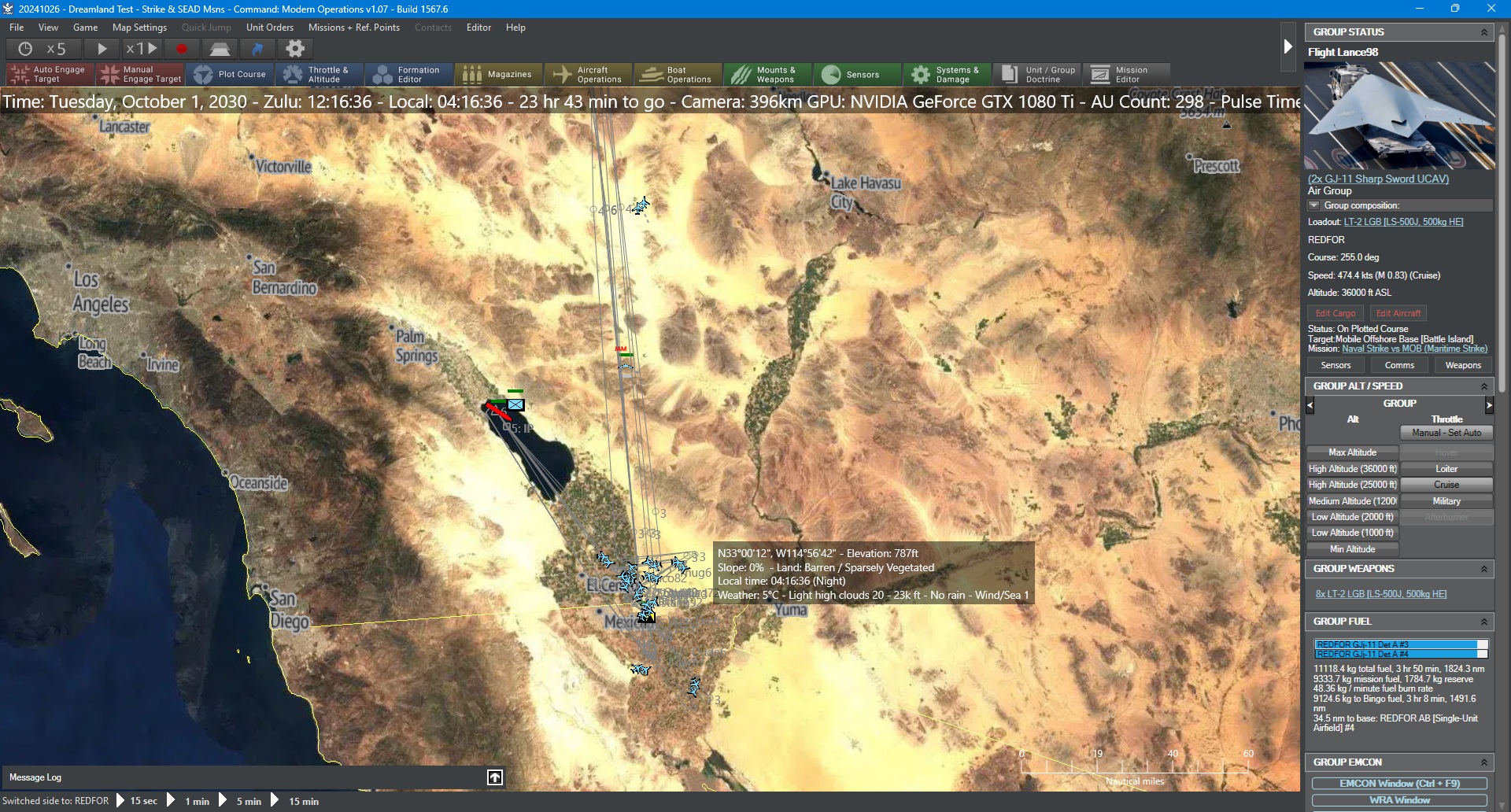Toggle Manual - Set Auto throttle

click(1446, 433)
